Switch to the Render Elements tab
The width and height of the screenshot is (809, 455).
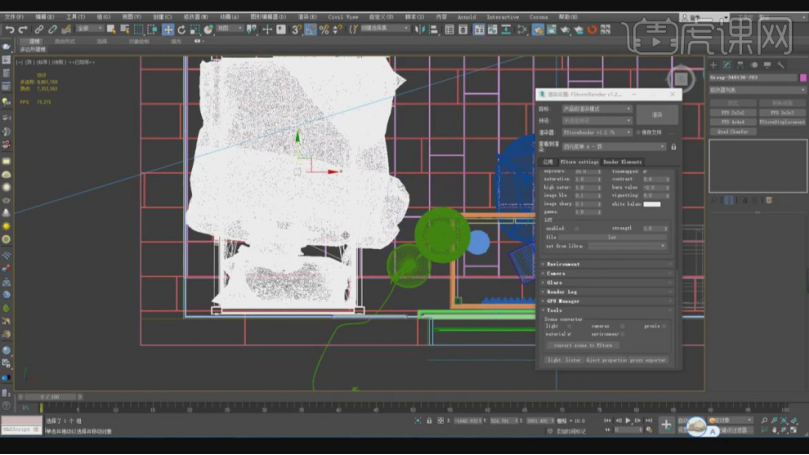pos(622,162)
